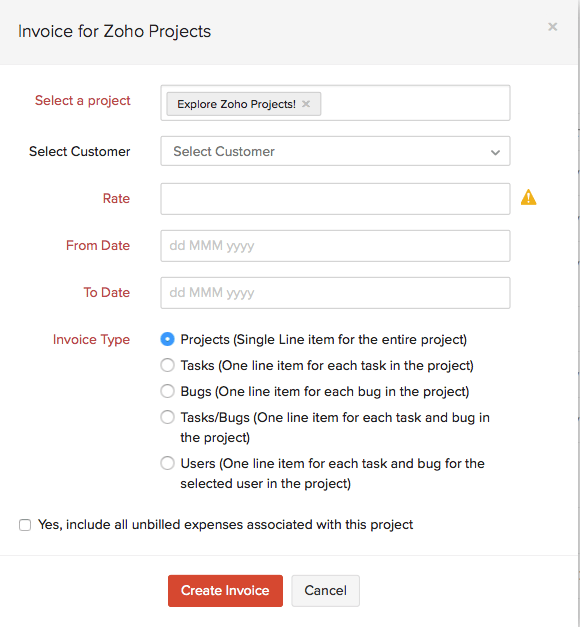Click inside the Select a project box
Screen dimensions: 580x627
pos(415,103)
